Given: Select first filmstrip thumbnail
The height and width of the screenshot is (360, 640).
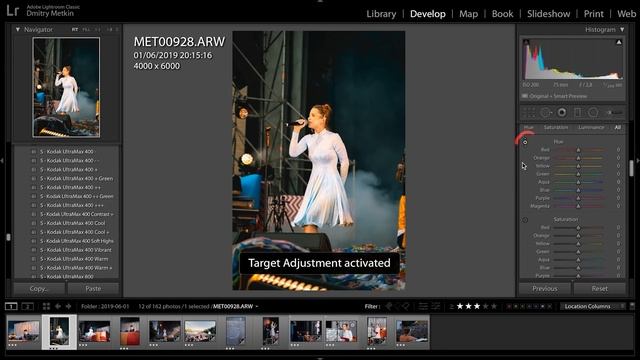Looking at the screenshot, I should 24,331.
